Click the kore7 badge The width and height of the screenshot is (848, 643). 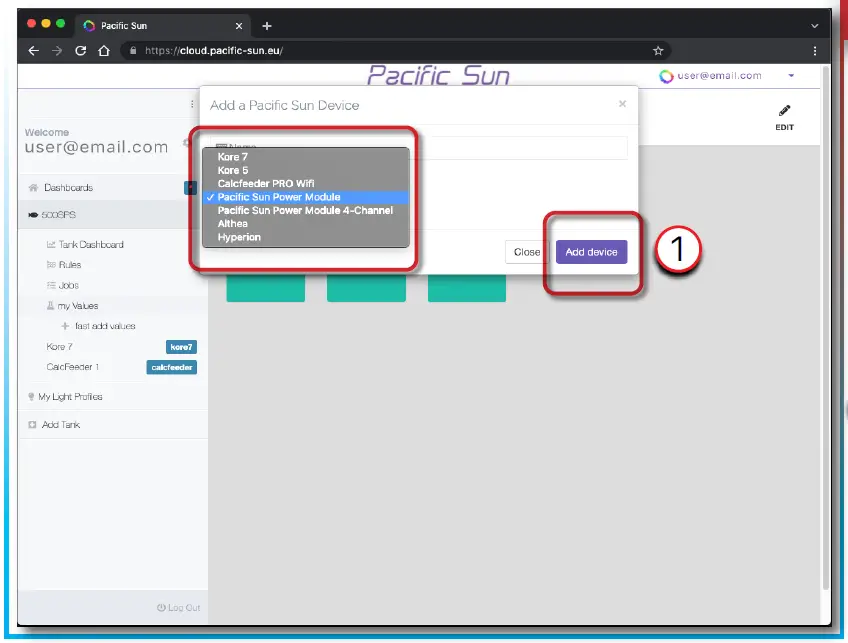[x=181, y=347]
